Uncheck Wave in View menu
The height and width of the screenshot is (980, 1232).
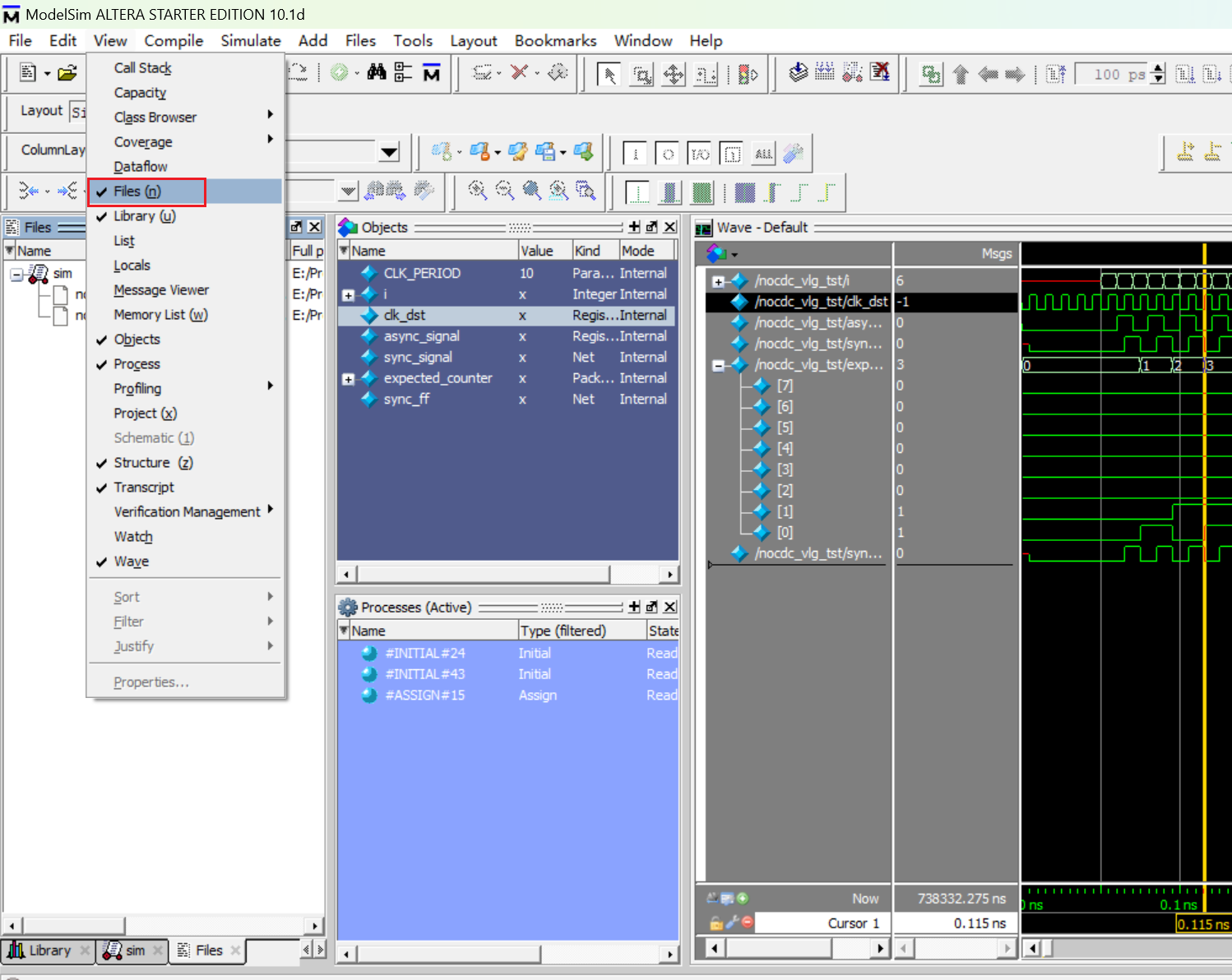(185, 562)
